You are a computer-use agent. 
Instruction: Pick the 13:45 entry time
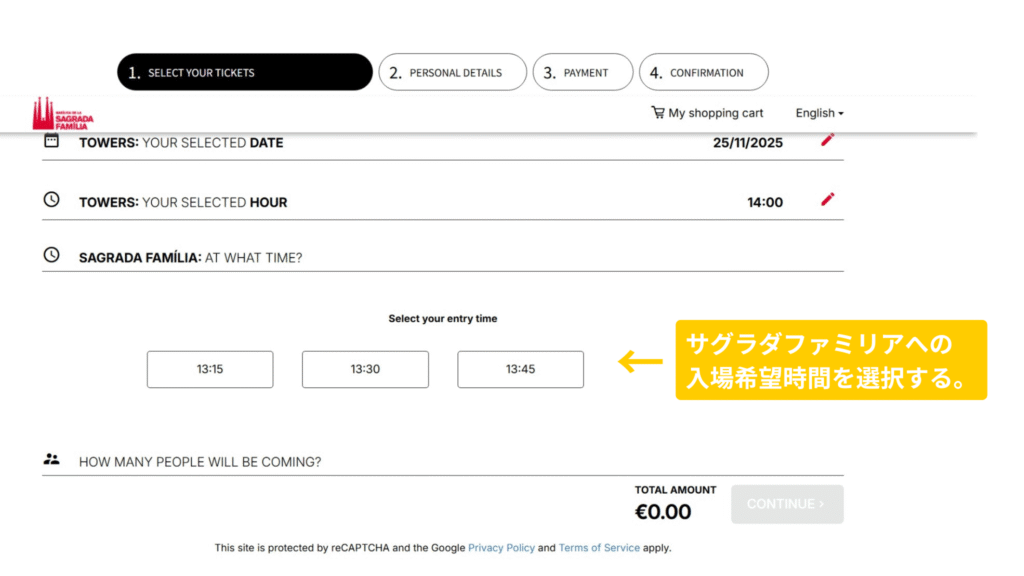520,369
